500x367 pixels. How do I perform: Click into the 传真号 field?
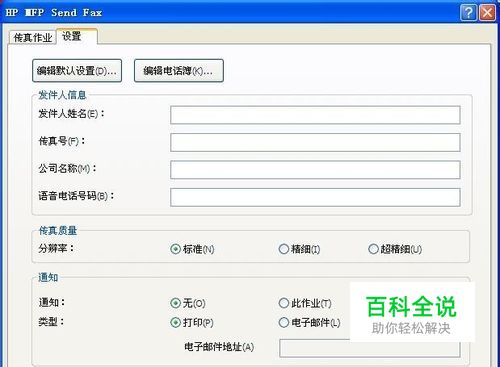coord(315,142)
